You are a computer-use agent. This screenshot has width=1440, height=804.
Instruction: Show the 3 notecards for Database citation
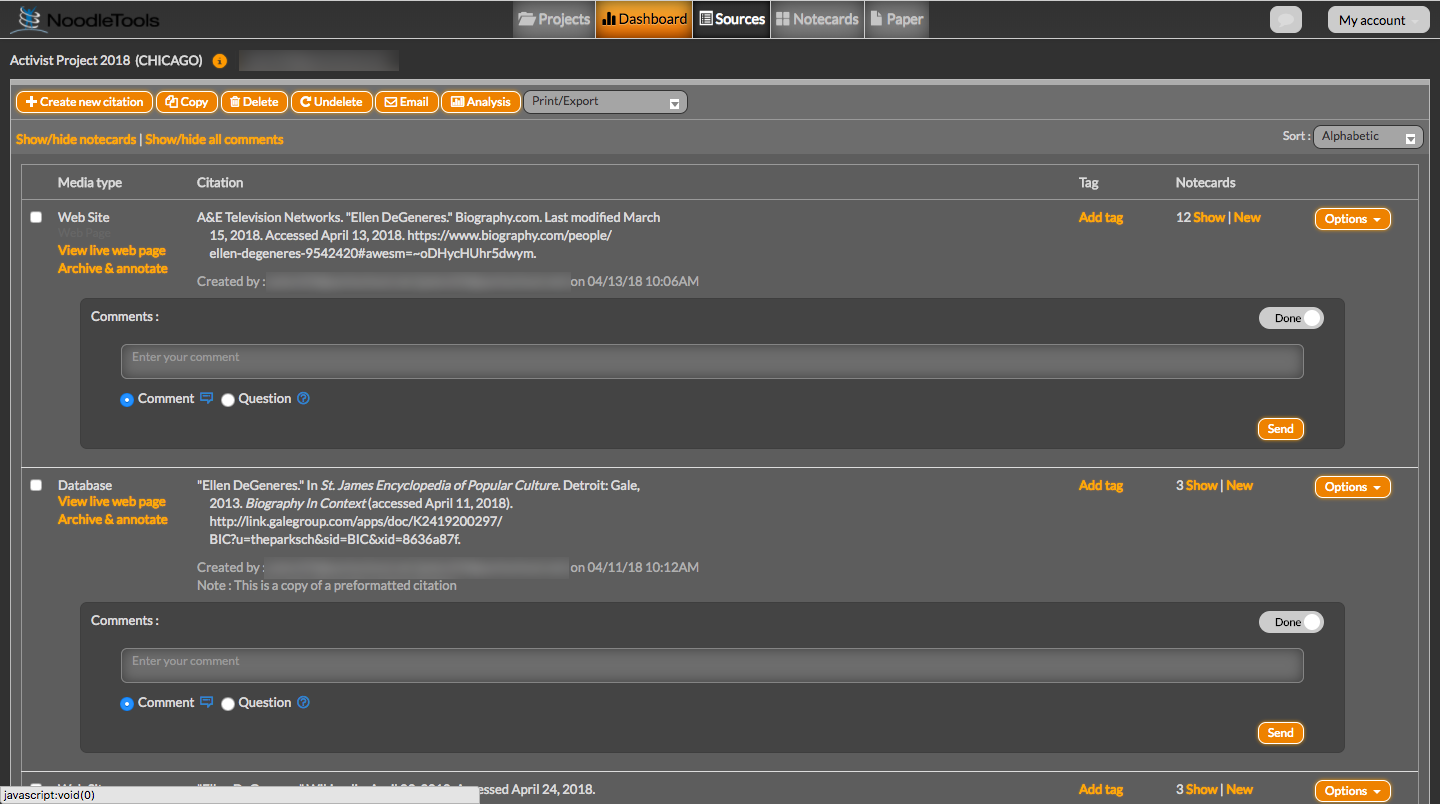pyautogui.click(x=1202, y=485)
